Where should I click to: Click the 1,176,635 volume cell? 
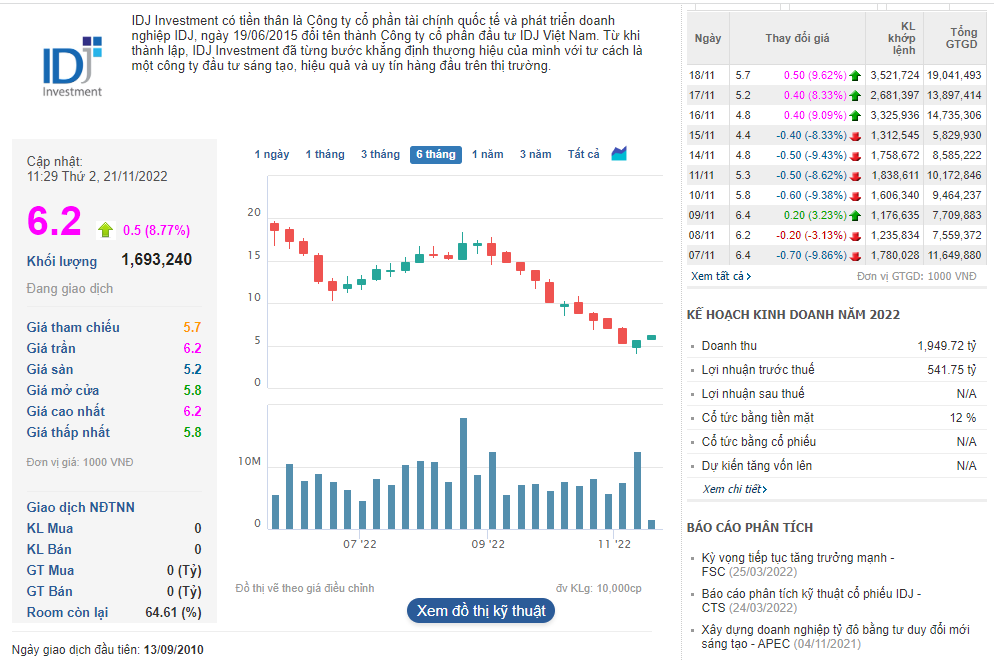(x=894, y=215)
